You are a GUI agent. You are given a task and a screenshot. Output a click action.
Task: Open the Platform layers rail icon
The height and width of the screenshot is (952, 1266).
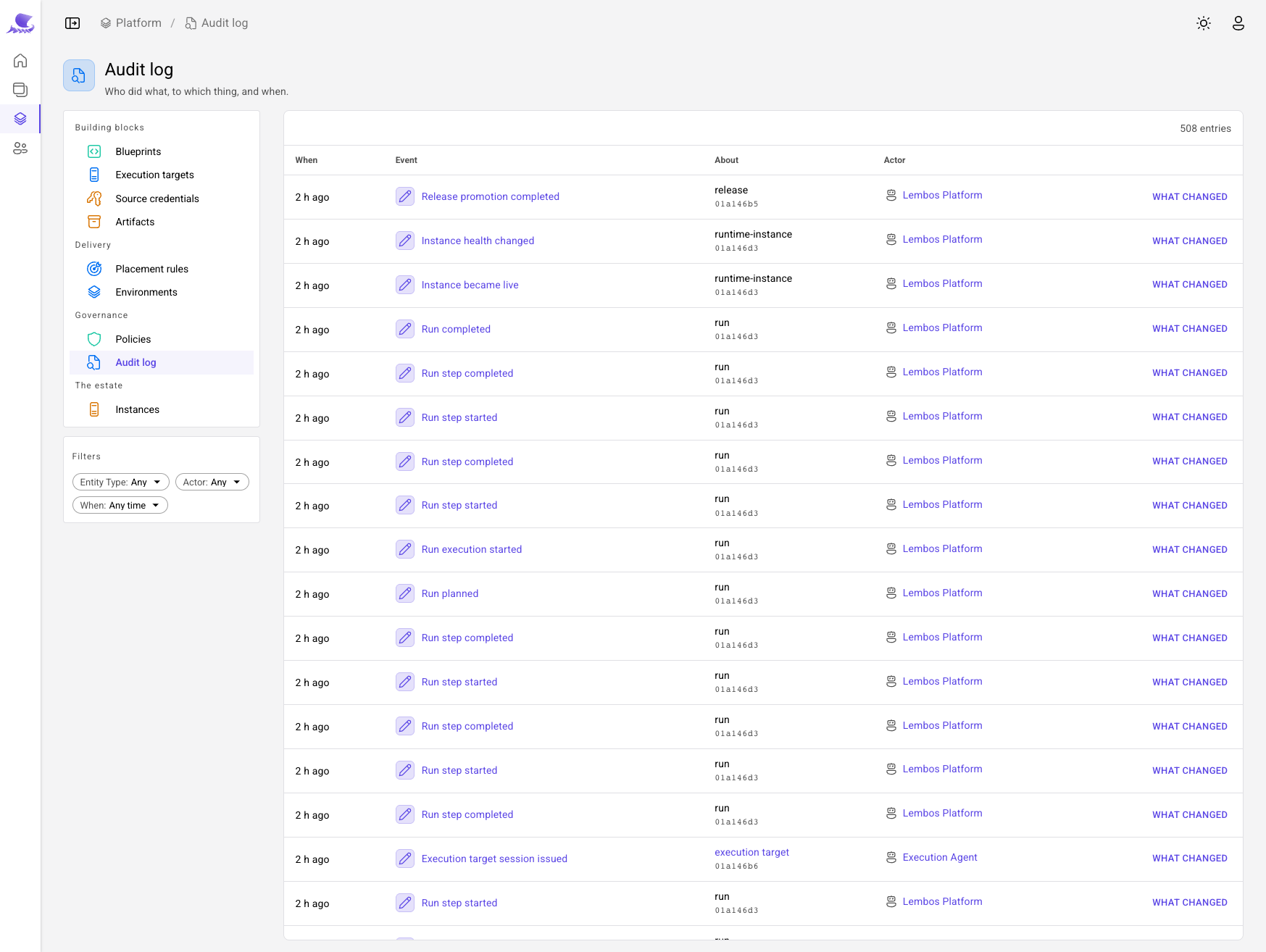[x=20, y=118]
